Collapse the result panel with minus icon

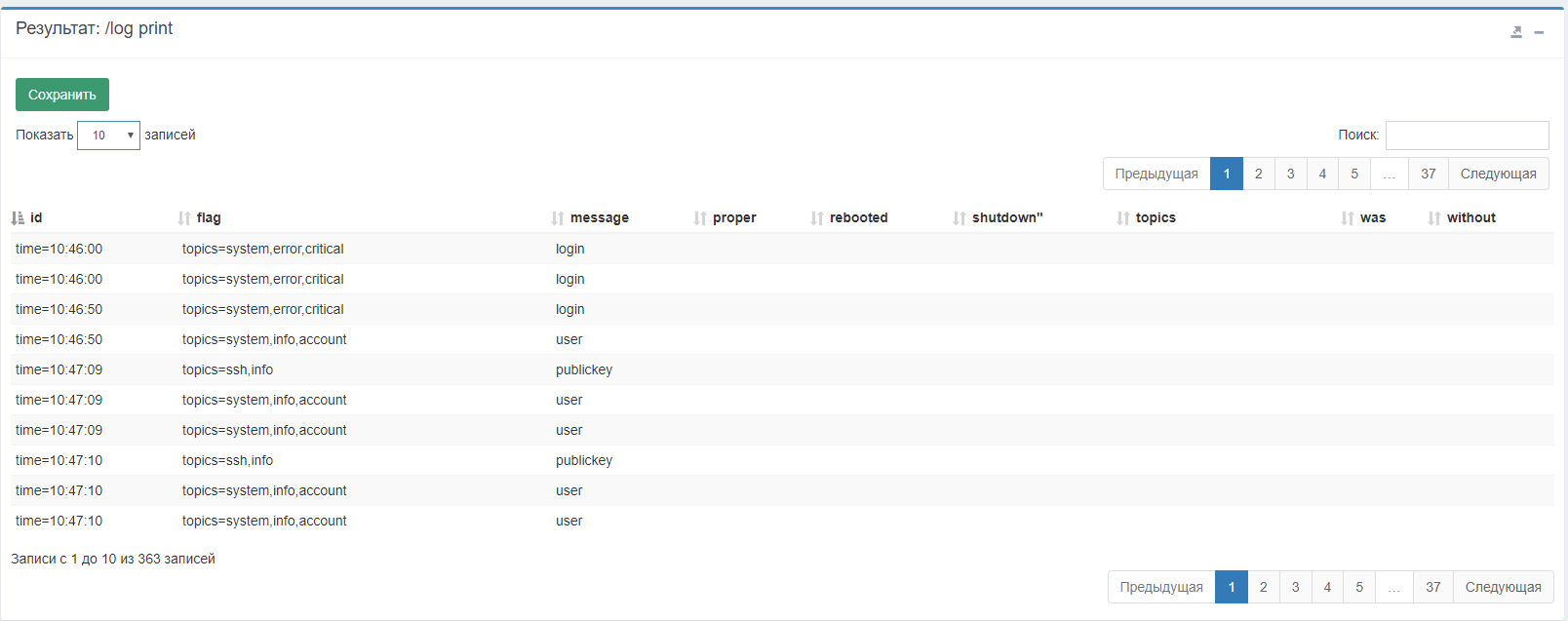1539,32
